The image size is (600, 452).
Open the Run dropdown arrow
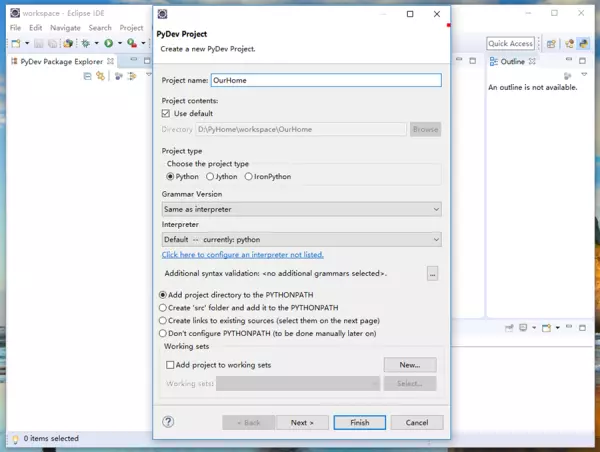coord(119,43)
